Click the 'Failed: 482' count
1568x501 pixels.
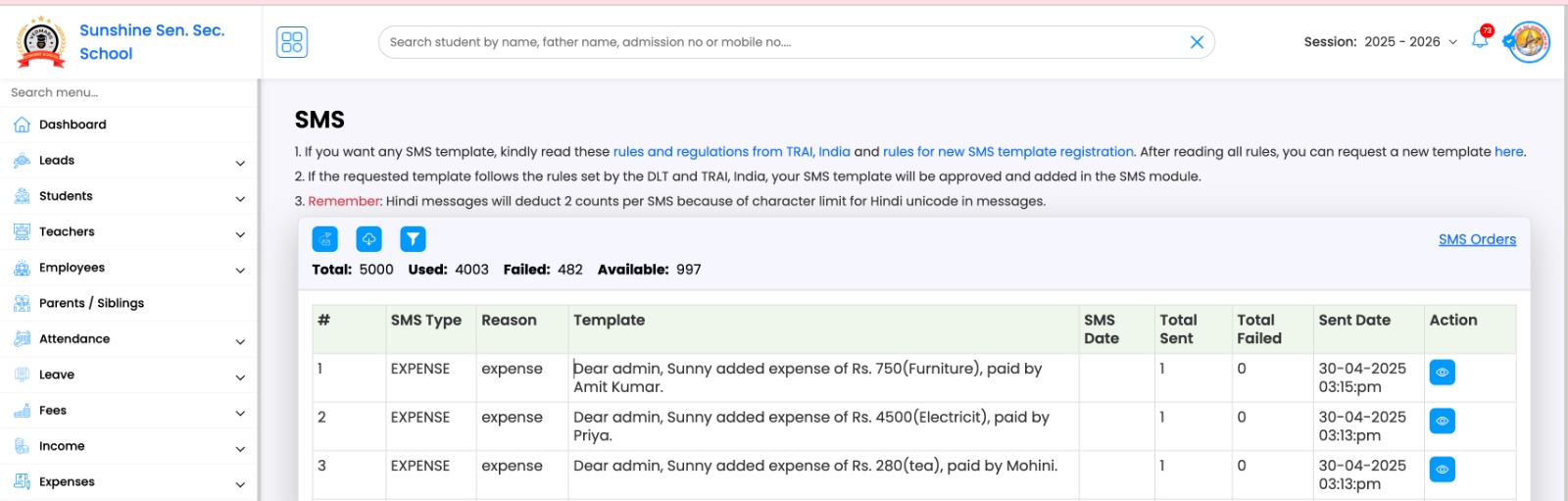click(x=543, y=269)
